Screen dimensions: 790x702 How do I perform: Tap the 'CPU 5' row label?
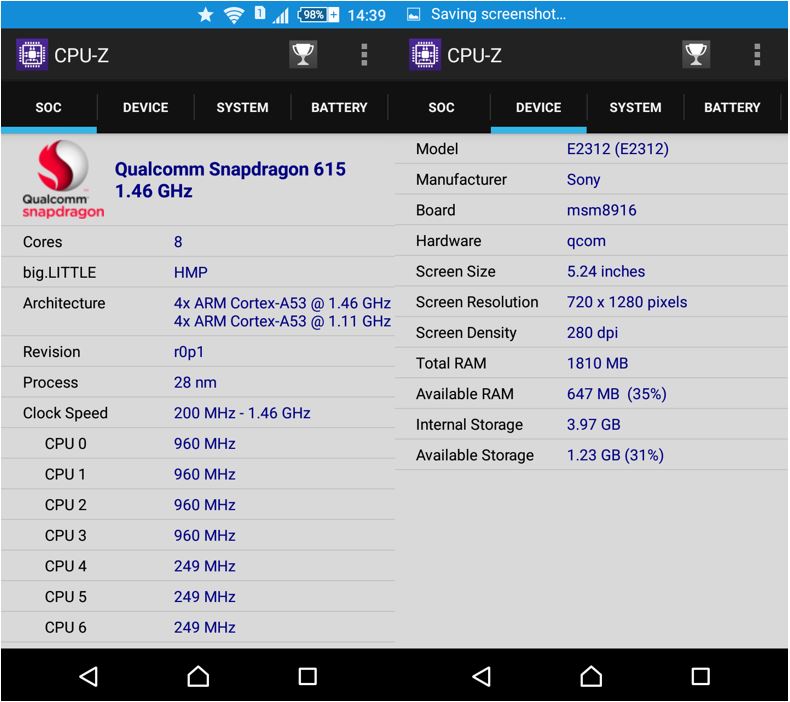[65, 597]
